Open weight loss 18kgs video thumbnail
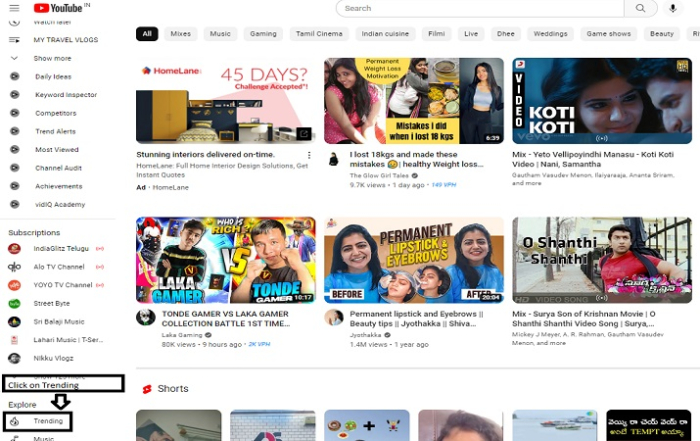700x441 pixels. [x=414, y=100]
